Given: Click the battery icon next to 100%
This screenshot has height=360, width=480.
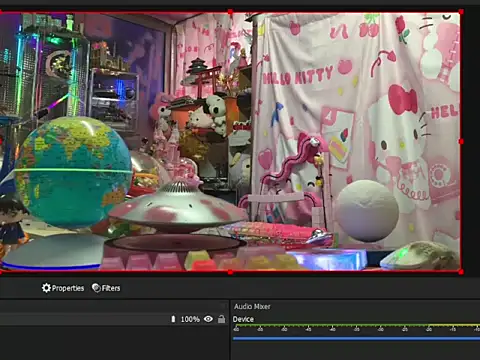Looking at the screenshot, I should 173,319.
